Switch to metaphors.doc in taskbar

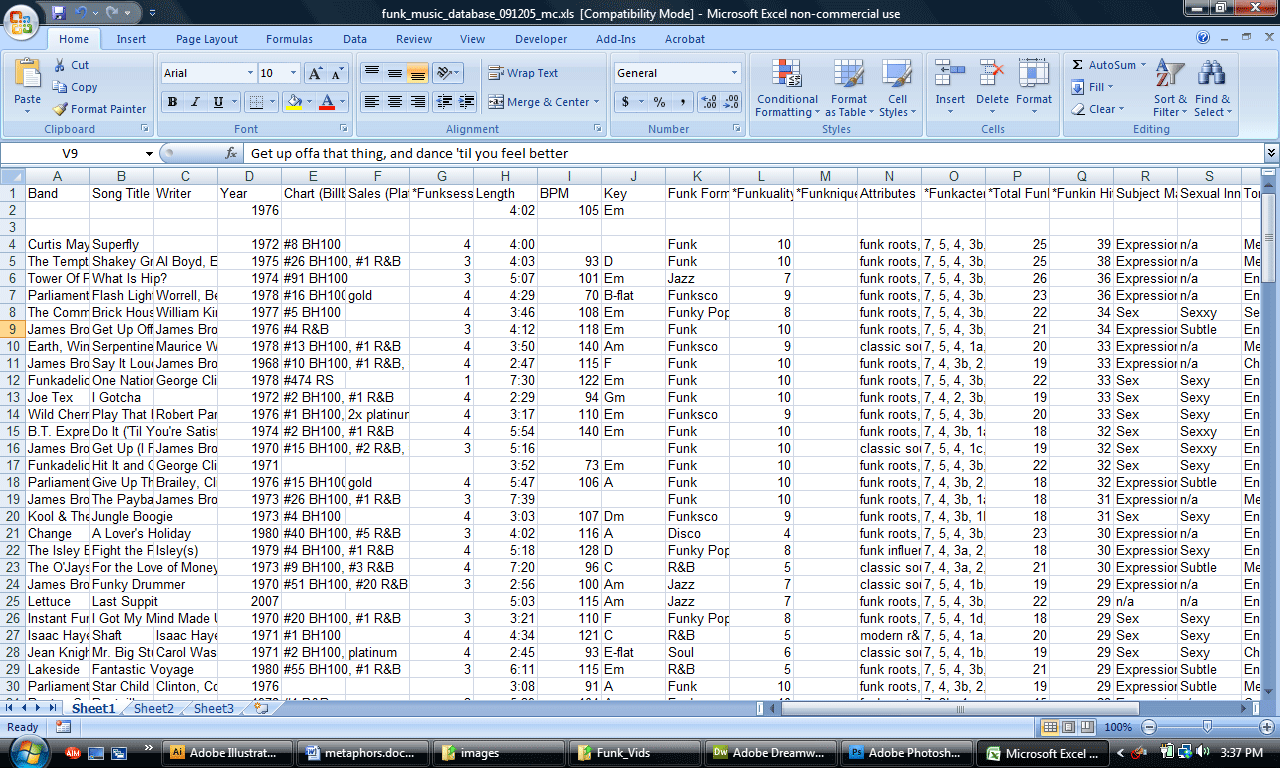click(364, 753)
